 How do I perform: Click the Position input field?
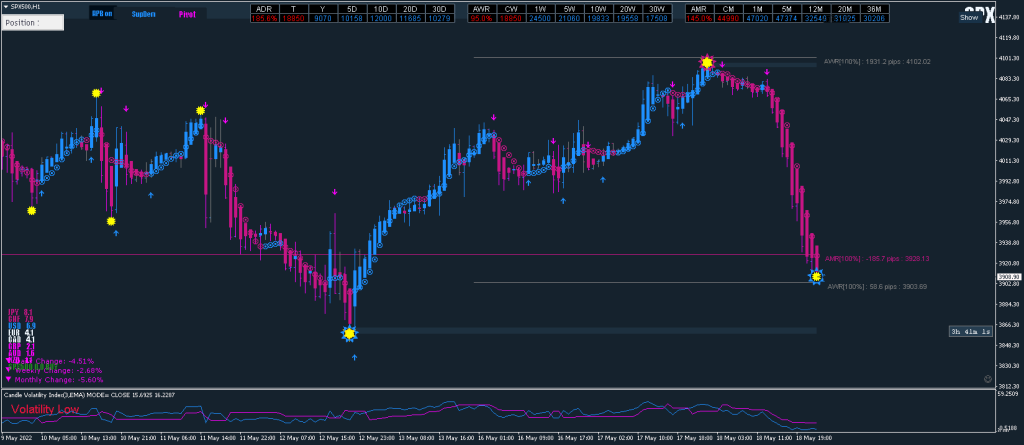pos(32,22)
